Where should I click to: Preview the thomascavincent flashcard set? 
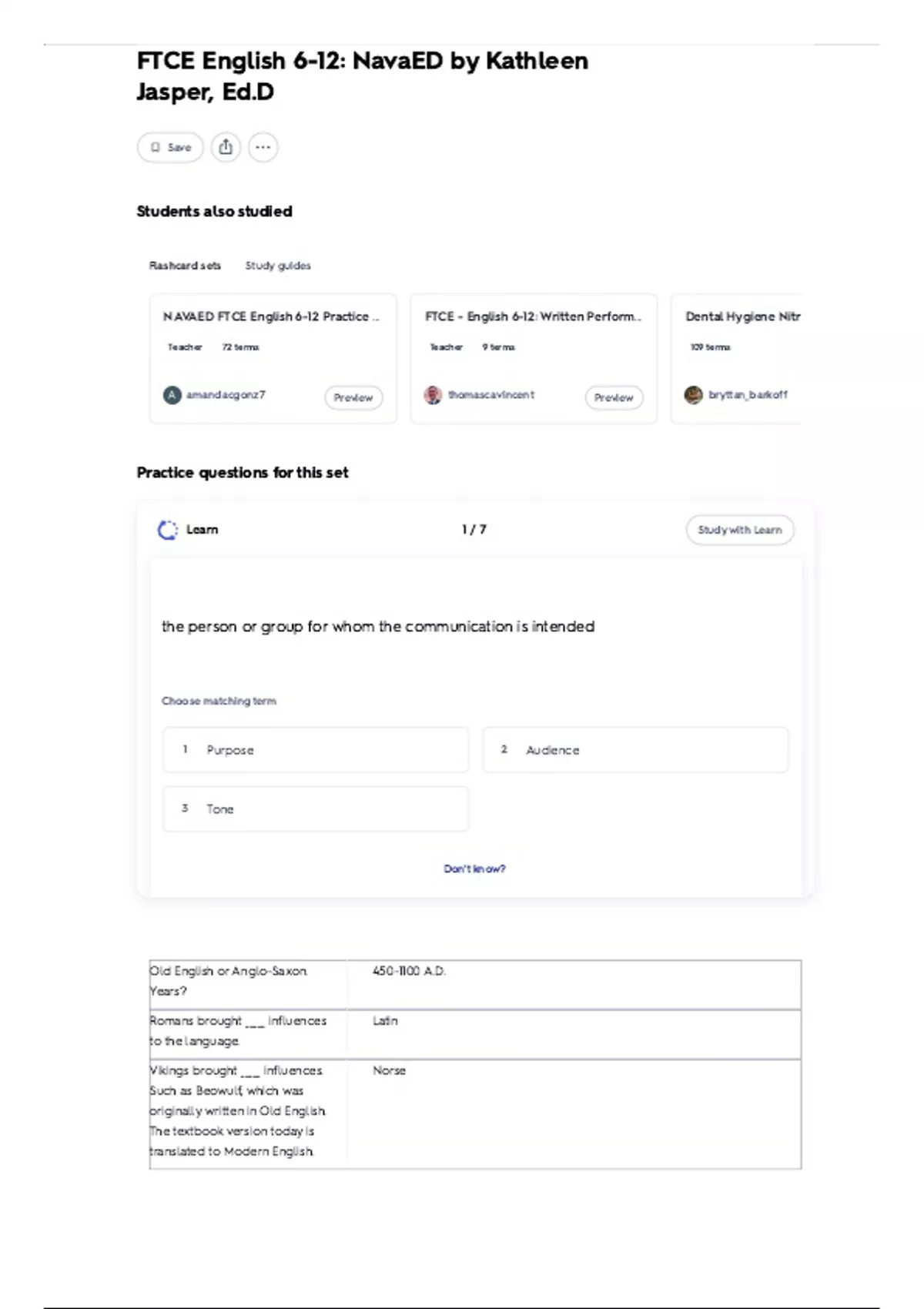pos(614,397)
